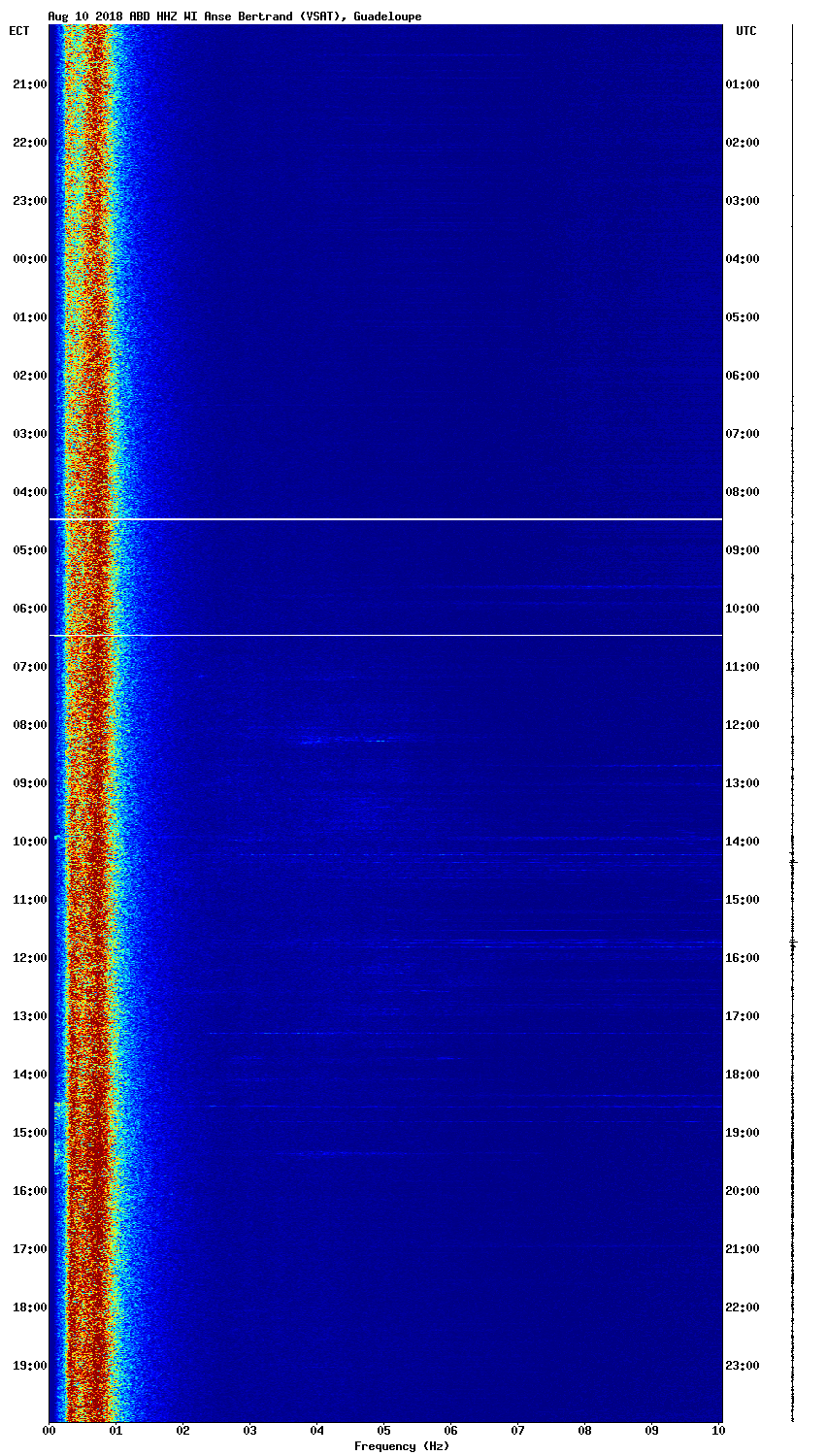The width and height of the screenshot is (827, 1456).
Task: Click the 05 frequency tick label
Action: (384, 1431)
